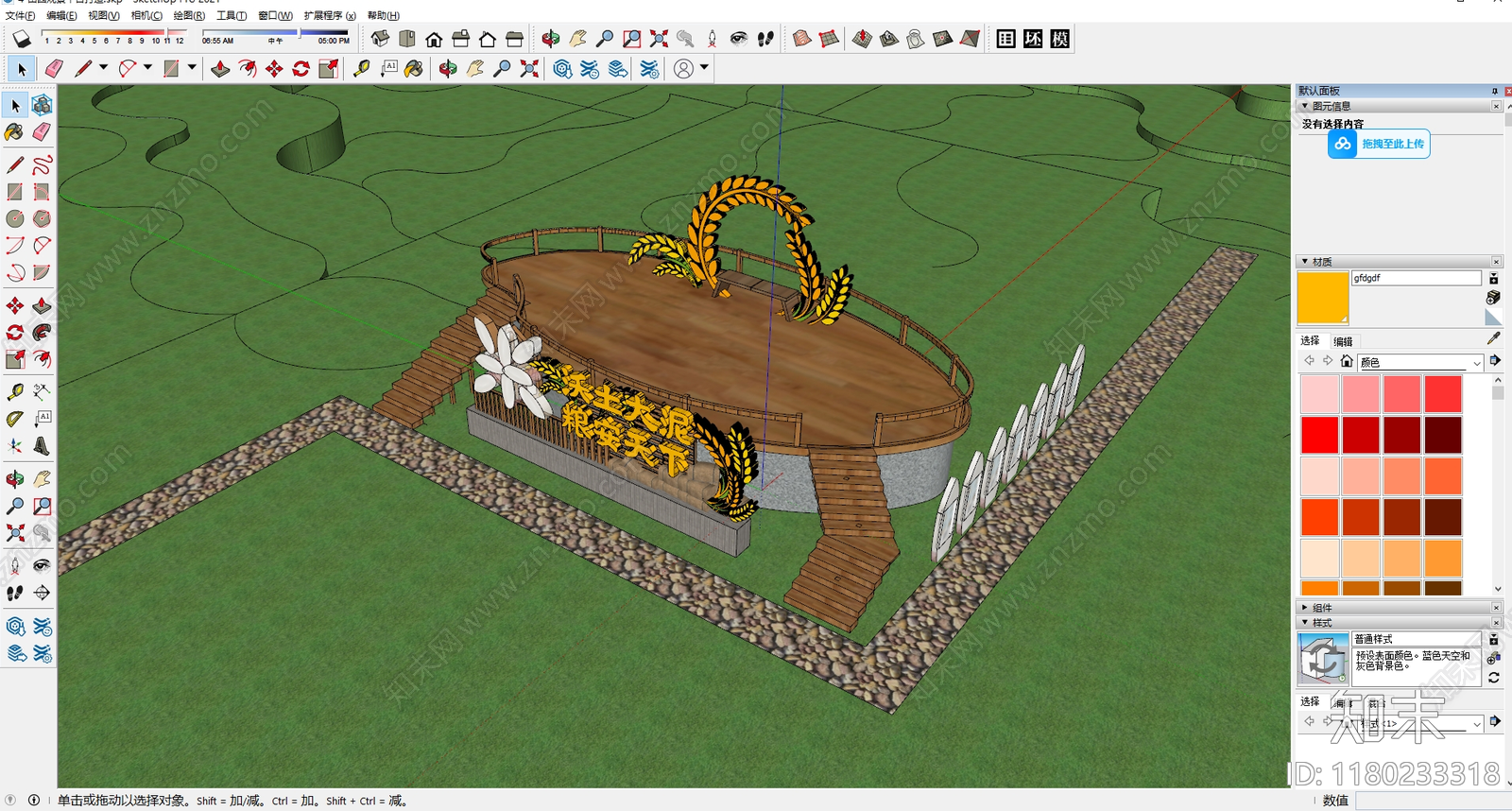Open the 编辑(E) menu
1512x811 pixels.
[61, 15]
